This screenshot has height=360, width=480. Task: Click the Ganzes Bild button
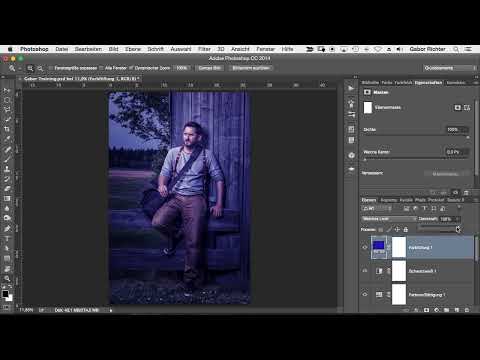tap(210, 68)
